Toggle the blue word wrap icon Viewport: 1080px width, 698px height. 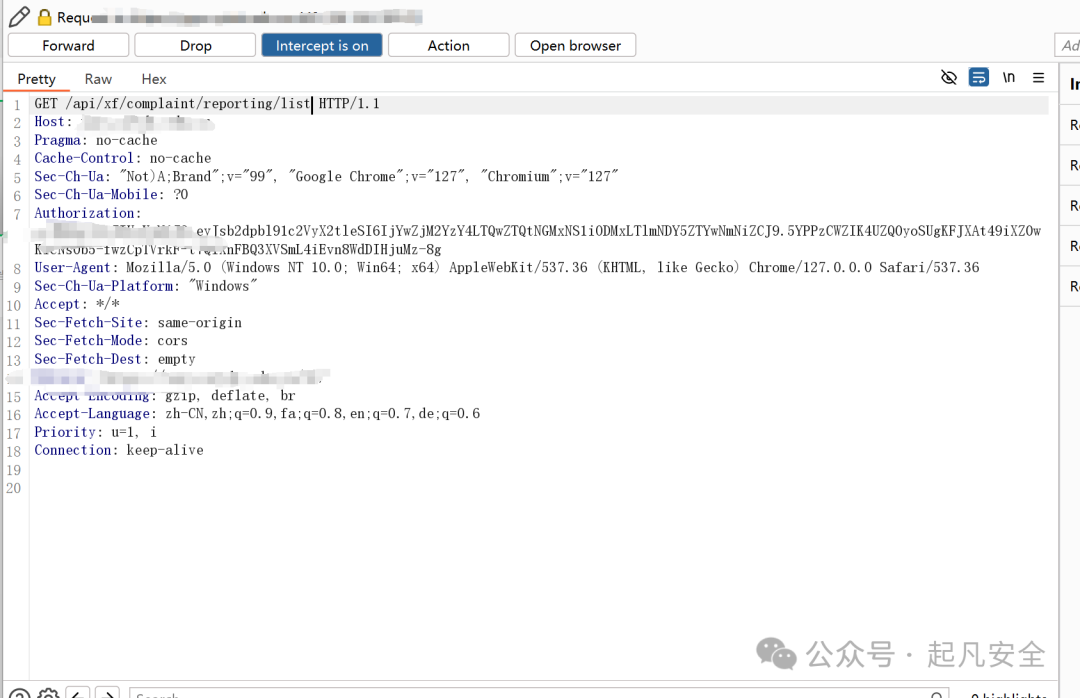tap(978, 77)
